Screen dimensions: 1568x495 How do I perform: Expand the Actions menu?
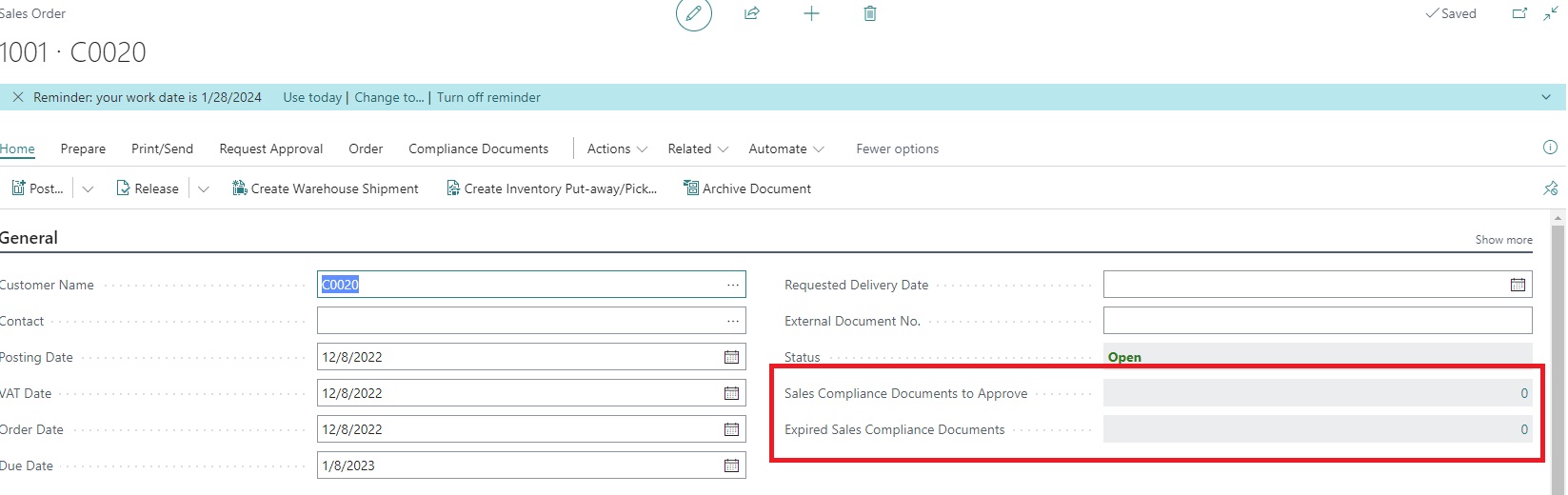(617, 148)
